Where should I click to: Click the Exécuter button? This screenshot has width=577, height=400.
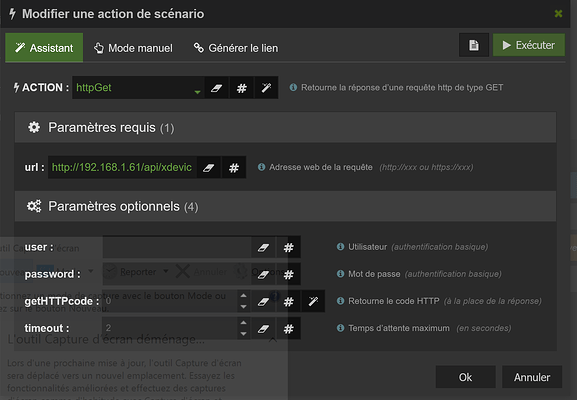tap(529, 45)
